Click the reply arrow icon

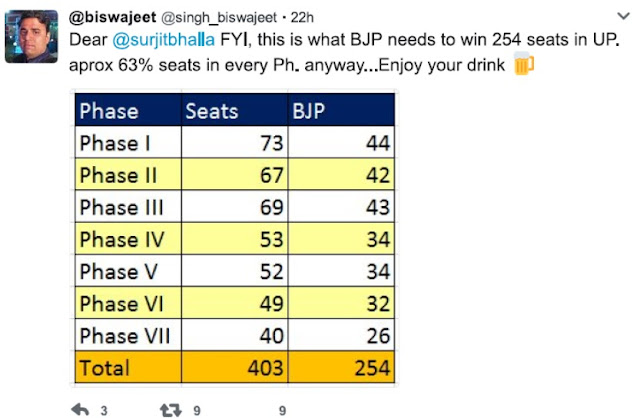(80, 409)
